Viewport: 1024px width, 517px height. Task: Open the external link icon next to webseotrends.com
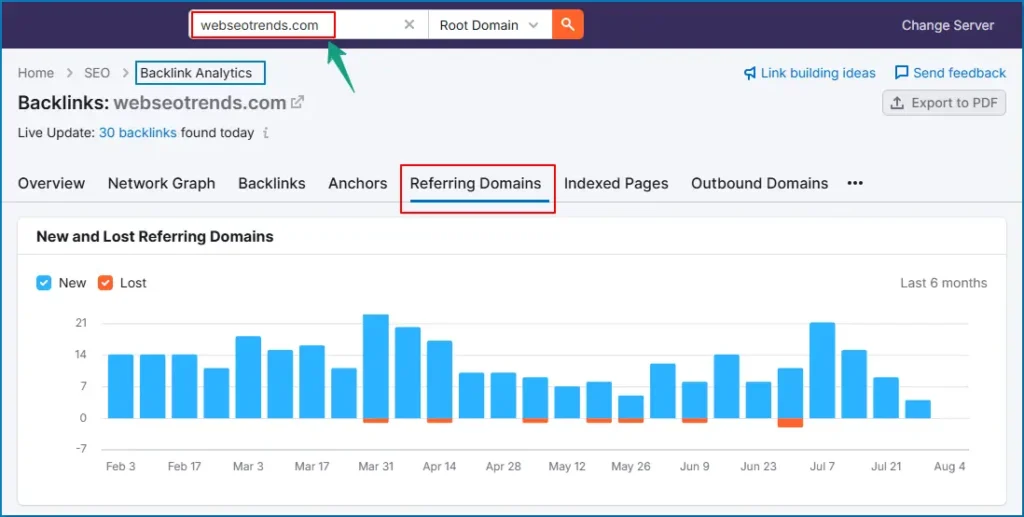click(298, 102)
